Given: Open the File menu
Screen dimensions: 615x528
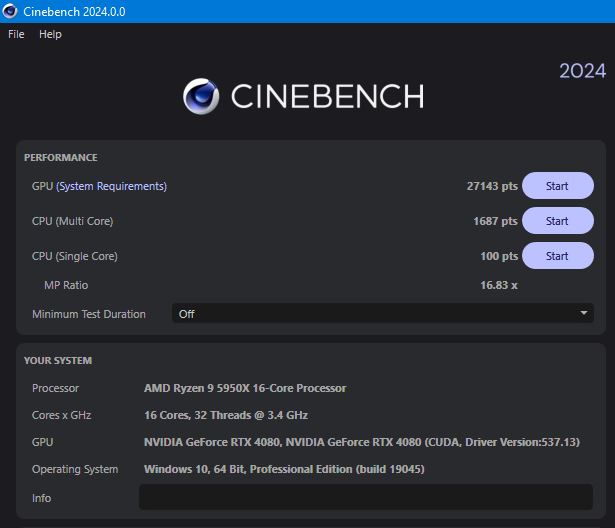Looking at the screenshot, I should pos(16,34).
